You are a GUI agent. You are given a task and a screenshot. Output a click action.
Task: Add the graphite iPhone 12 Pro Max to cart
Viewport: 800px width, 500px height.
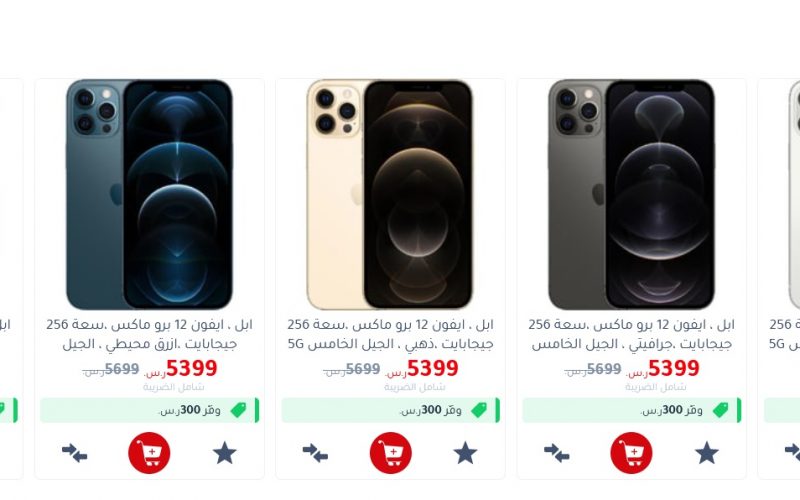631,453
